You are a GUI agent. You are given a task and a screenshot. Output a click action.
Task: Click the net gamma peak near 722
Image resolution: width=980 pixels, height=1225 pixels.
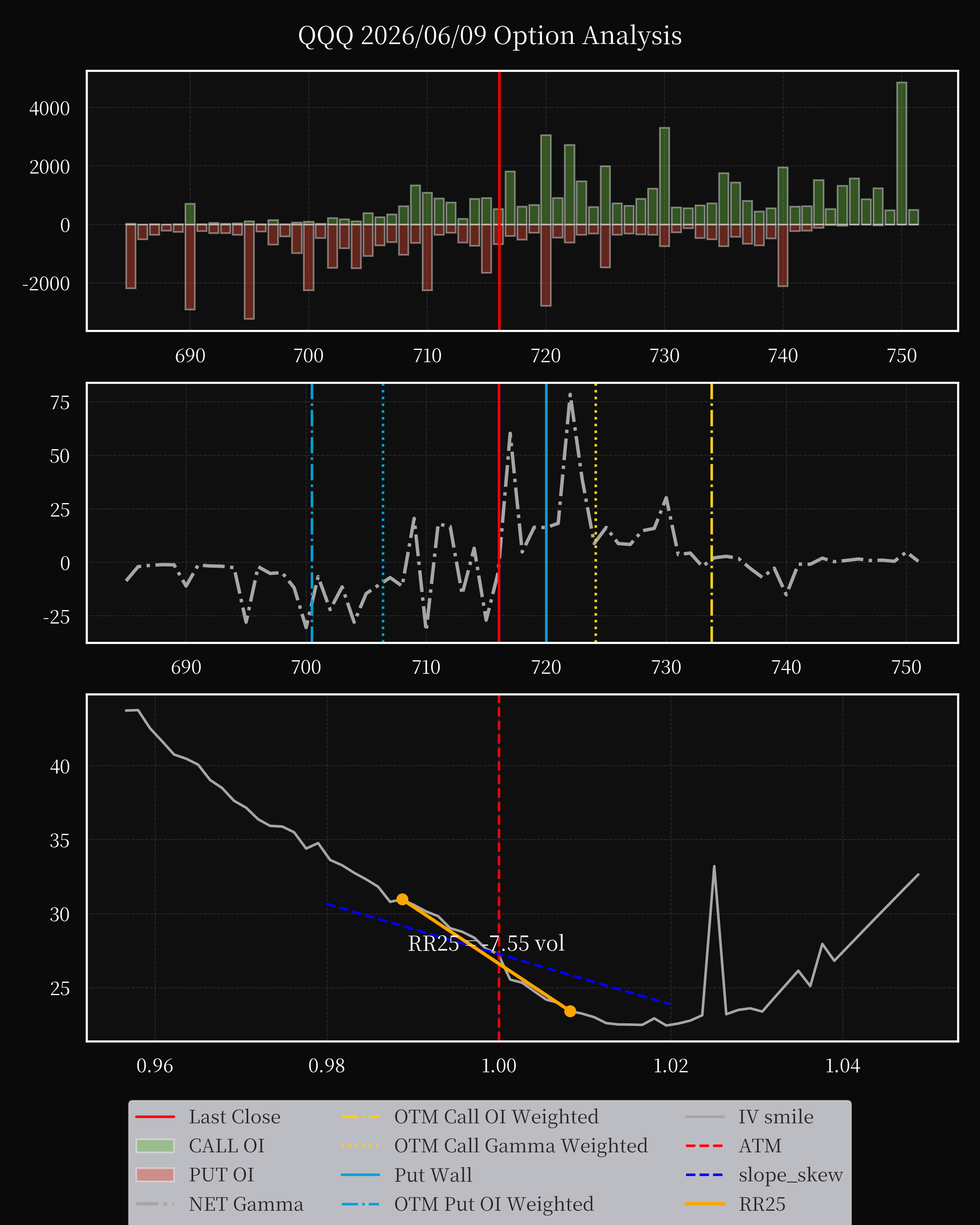coord(570,395)
